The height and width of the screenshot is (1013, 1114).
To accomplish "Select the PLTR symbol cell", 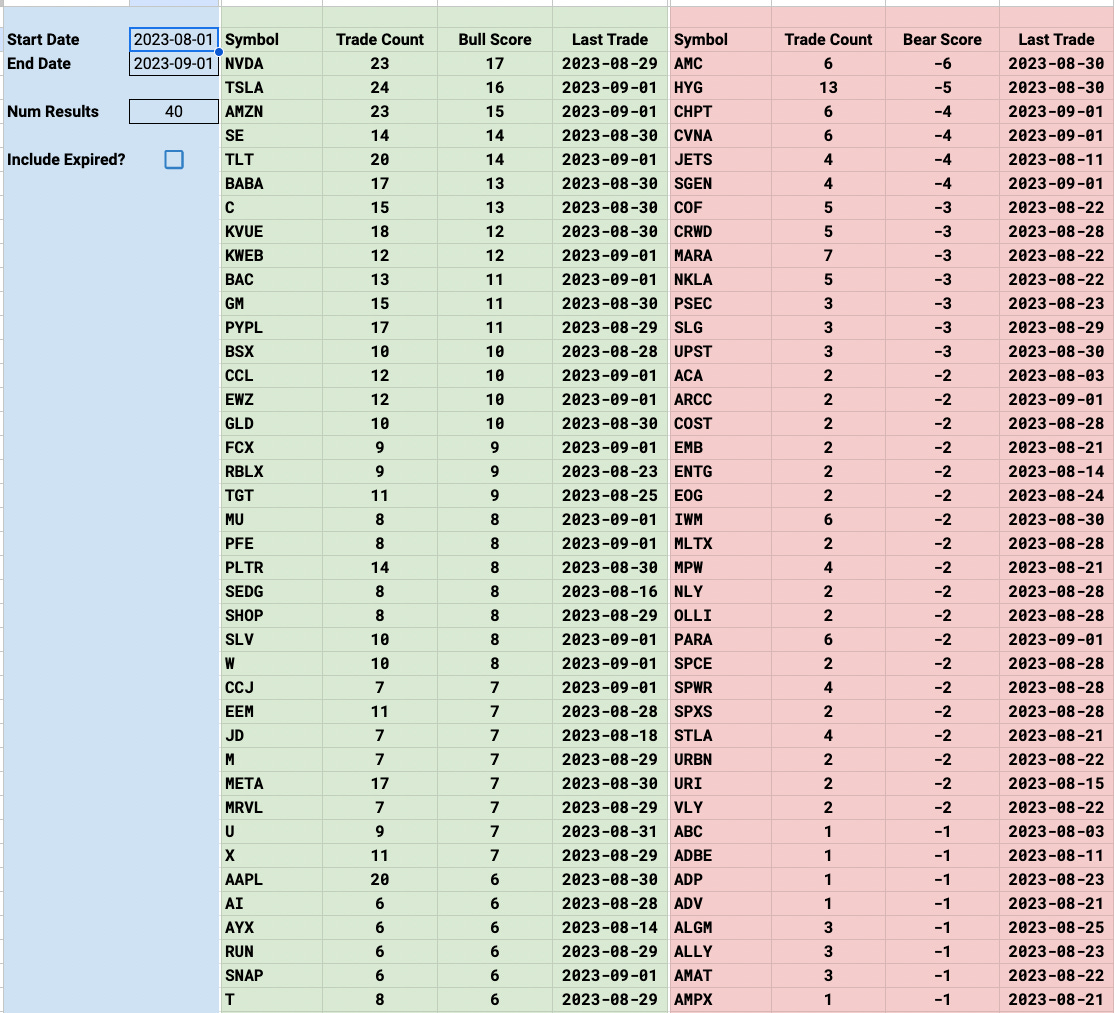I will (272, 568).
